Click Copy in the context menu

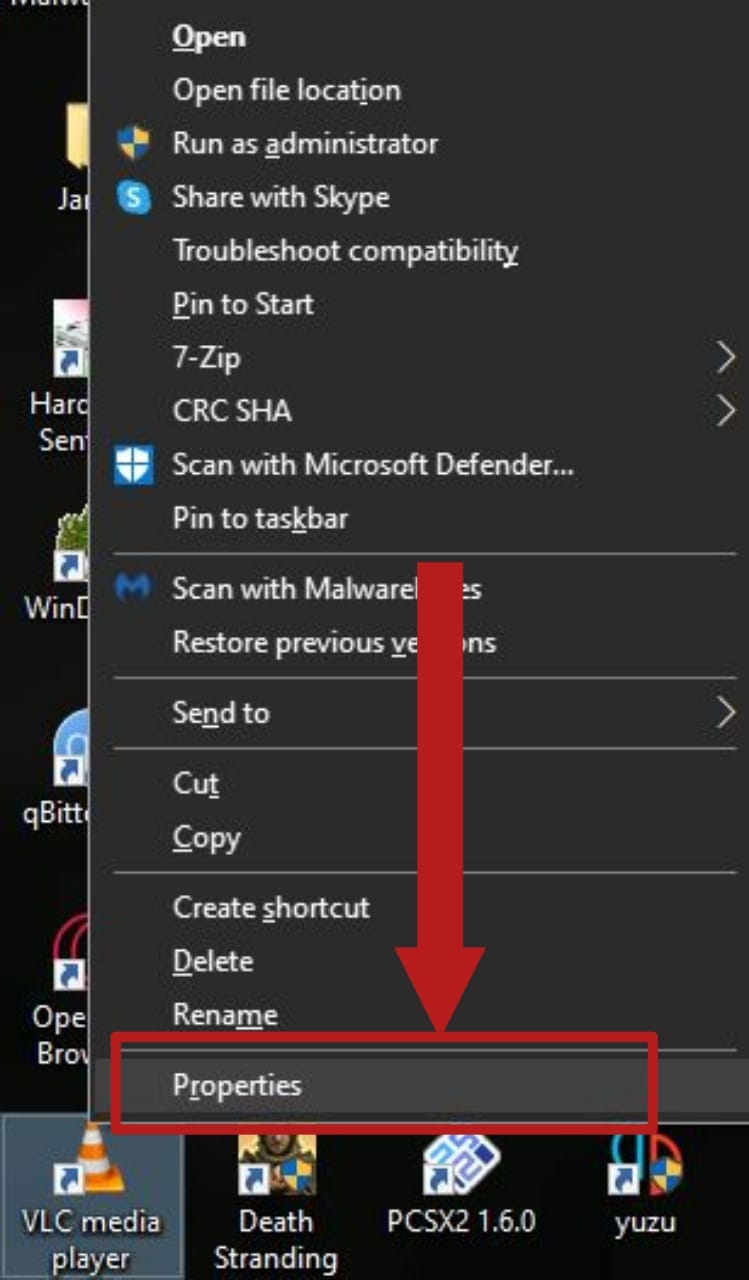[x=206, y=837]
